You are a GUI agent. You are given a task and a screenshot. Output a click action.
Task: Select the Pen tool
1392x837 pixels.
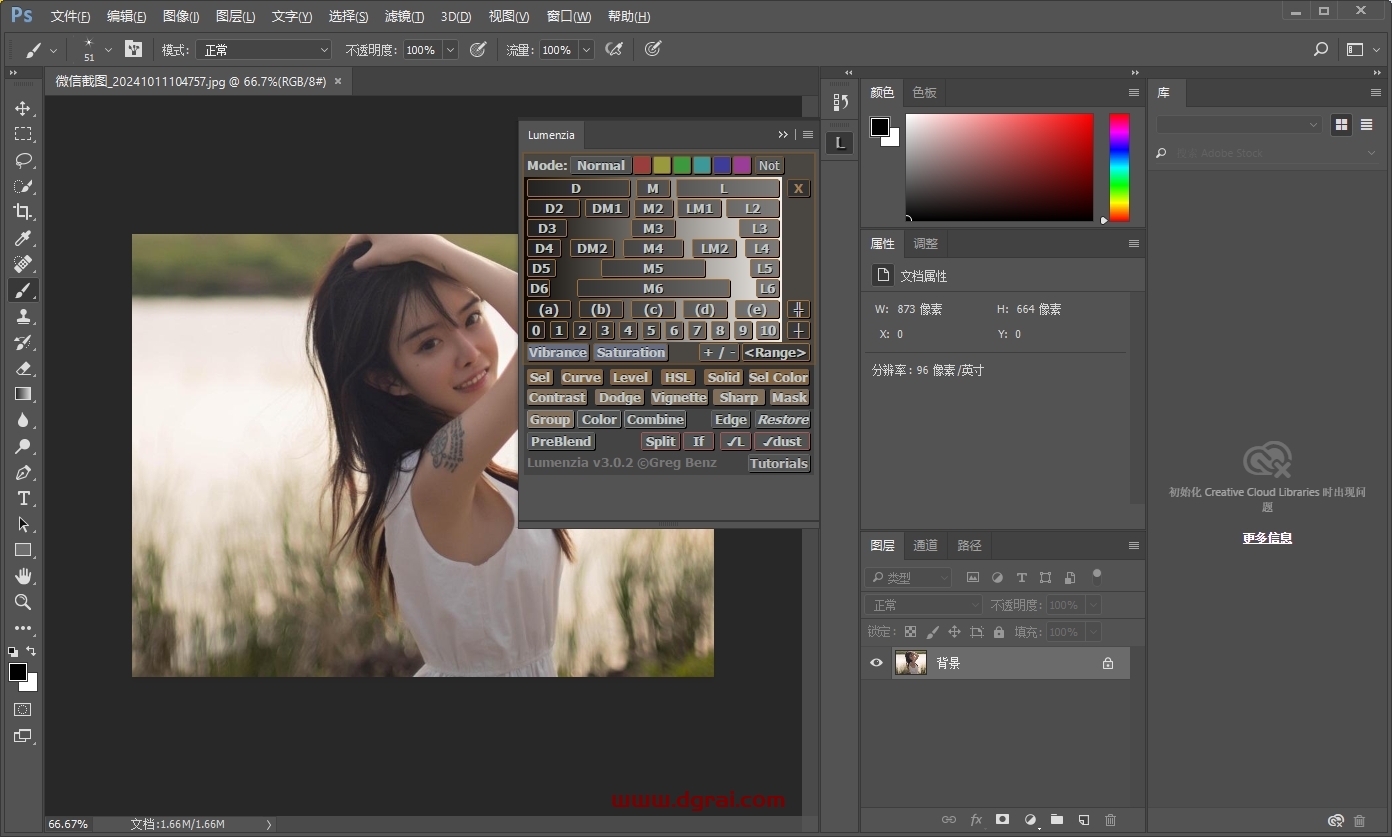[23, 472]
